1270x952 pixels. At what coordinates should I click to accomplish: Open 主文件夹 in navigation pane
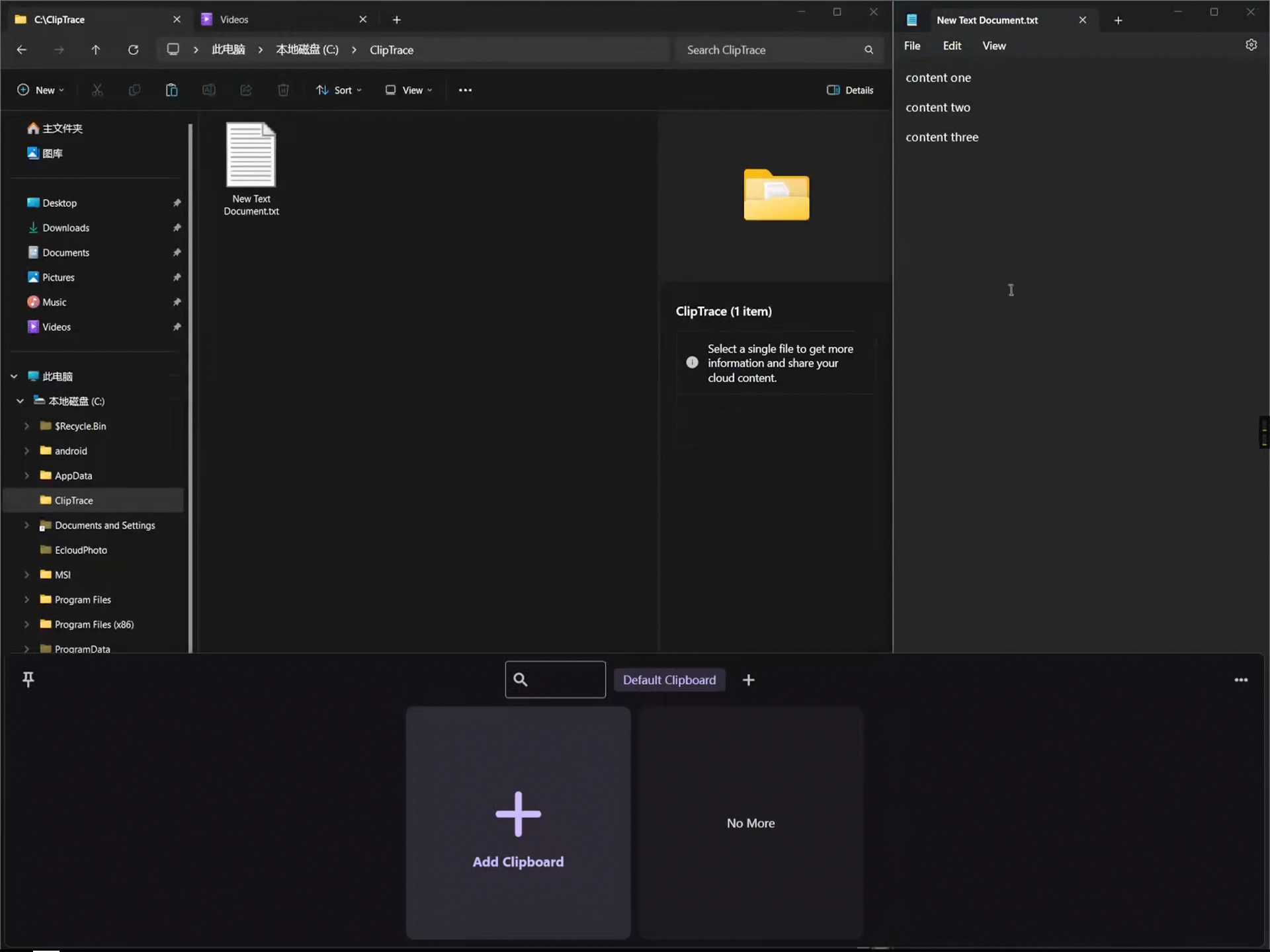63,128
